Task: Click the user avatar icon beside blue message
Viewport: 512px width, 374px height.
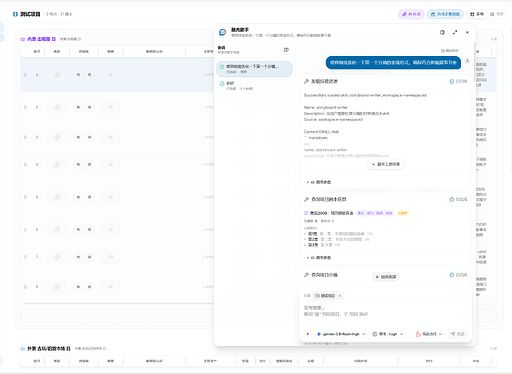Action: tap(467, 61)
